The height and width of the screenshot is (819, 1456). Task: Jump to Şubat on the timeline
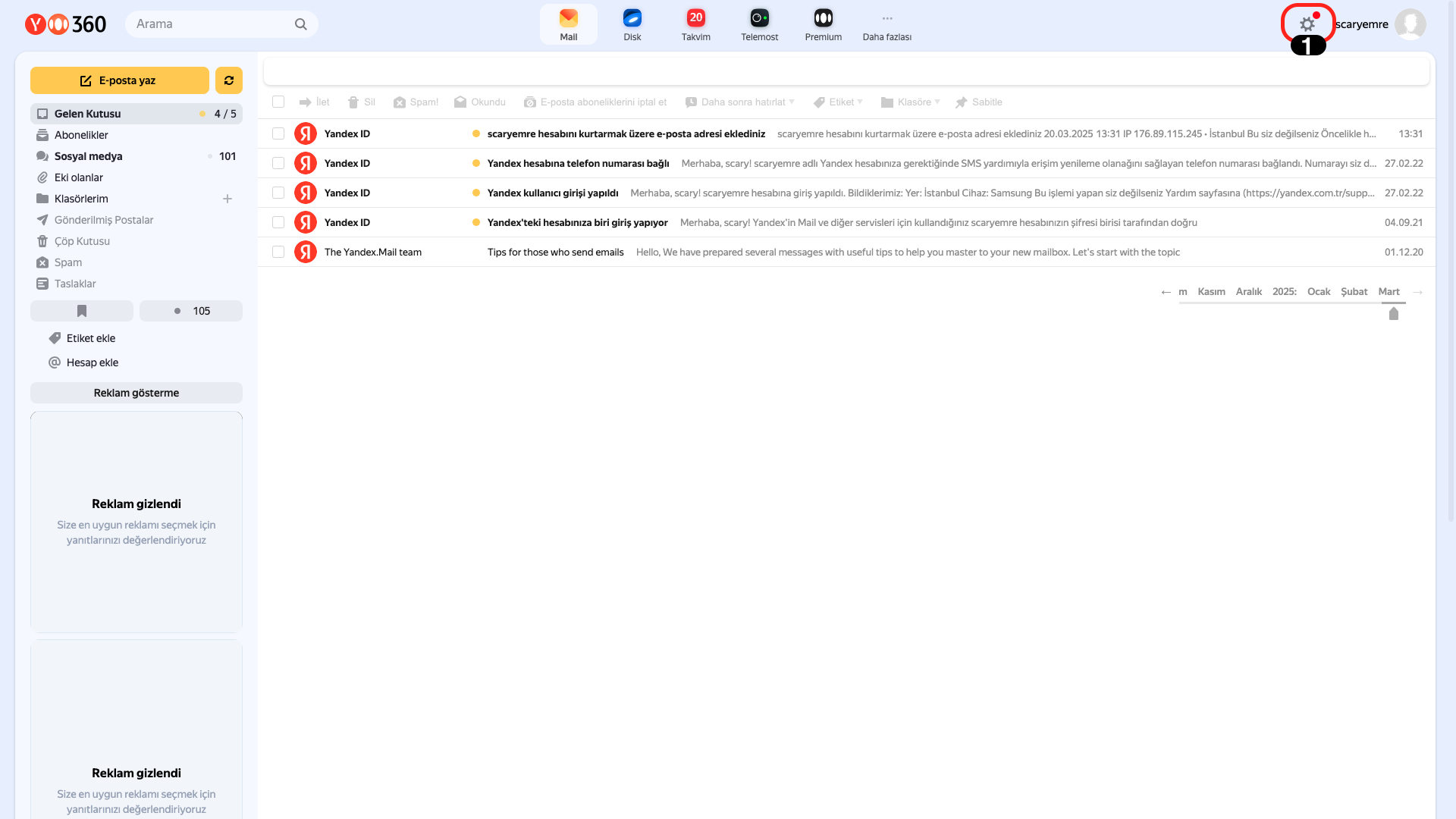pos(1354,292)
